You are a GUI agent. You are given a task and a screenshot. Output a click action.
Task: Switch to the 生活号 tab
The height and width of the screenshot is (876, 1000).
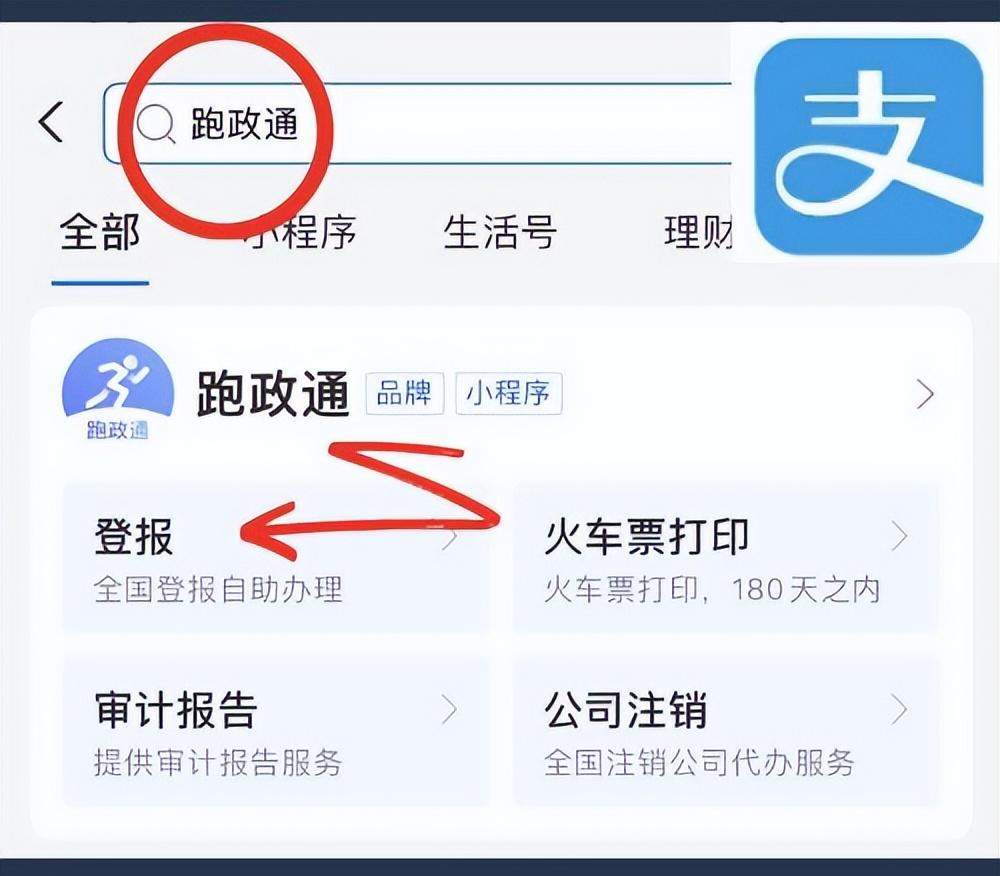pos(499,232)
